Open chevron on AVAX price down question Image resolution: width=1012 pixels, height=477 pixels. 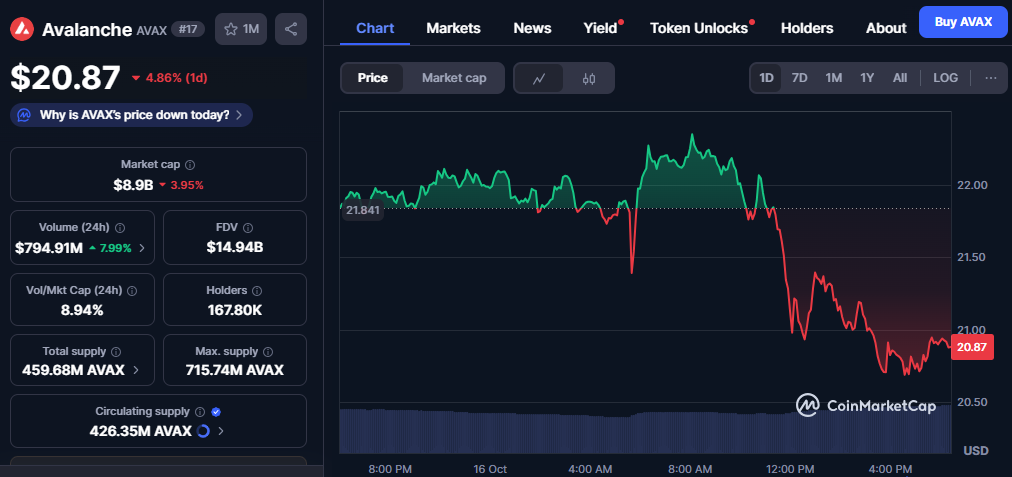pyautogui.click(x=239, y=116)
